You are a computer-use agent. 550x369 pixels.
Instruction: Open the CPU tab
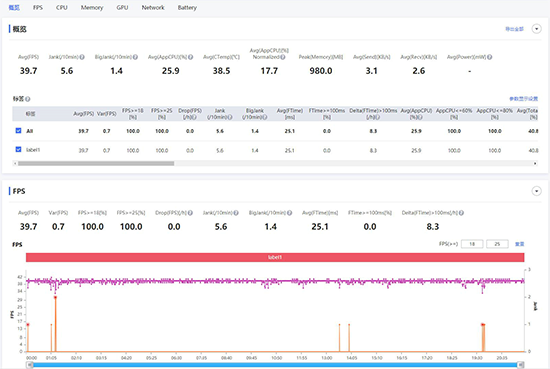tap(62, 7)
